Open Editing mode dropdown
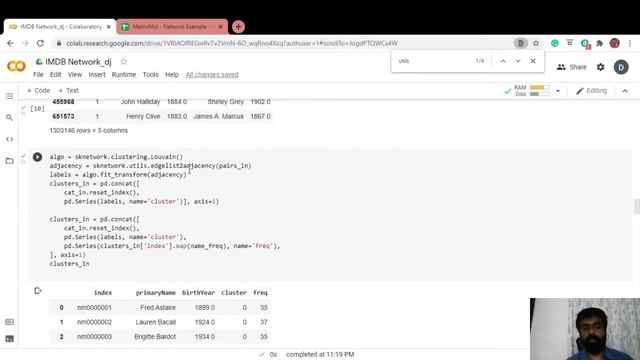The height and width of the screenshot is (360, 640). click(x=591, y=91)
